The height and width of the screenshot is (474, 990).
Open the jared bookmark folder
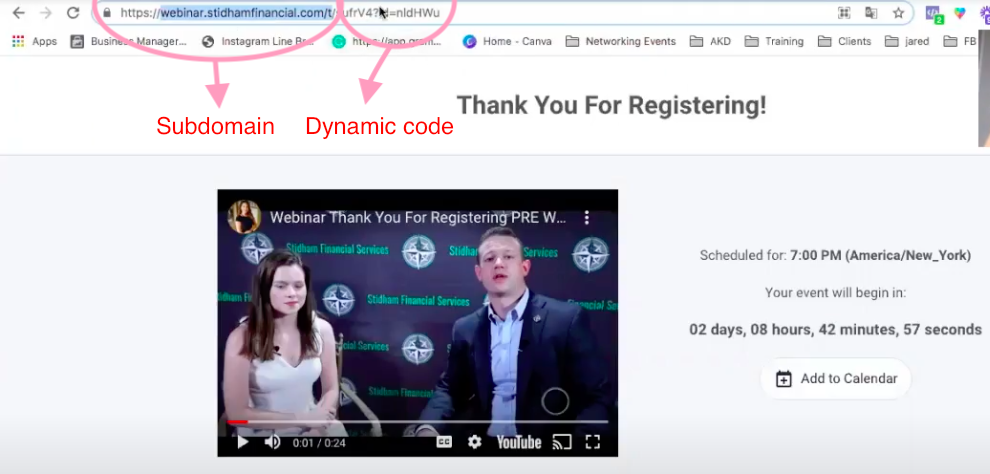[x=907, y=42]
